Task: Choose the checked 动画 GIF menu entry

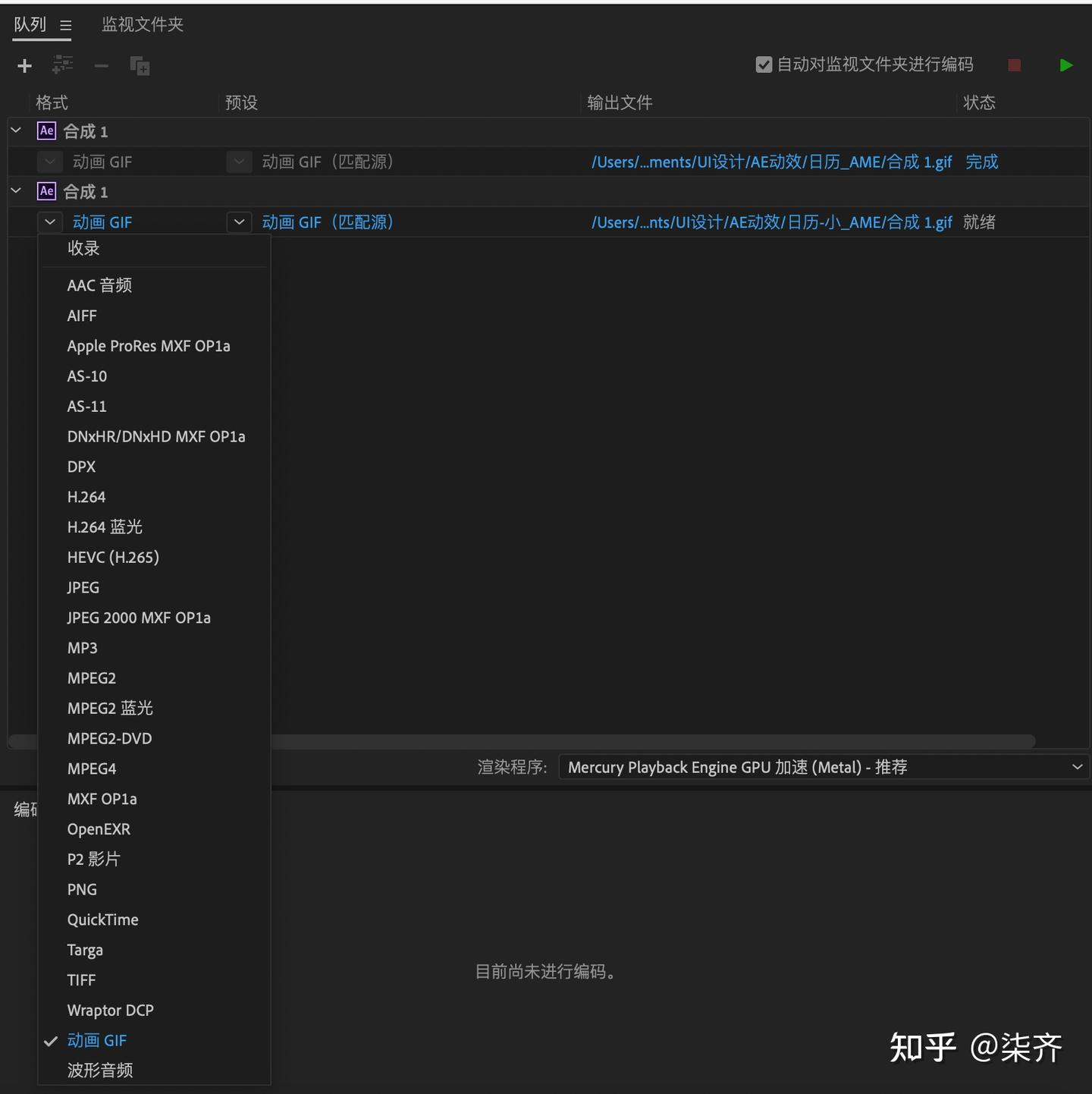Action: (x=155, y=1041)
